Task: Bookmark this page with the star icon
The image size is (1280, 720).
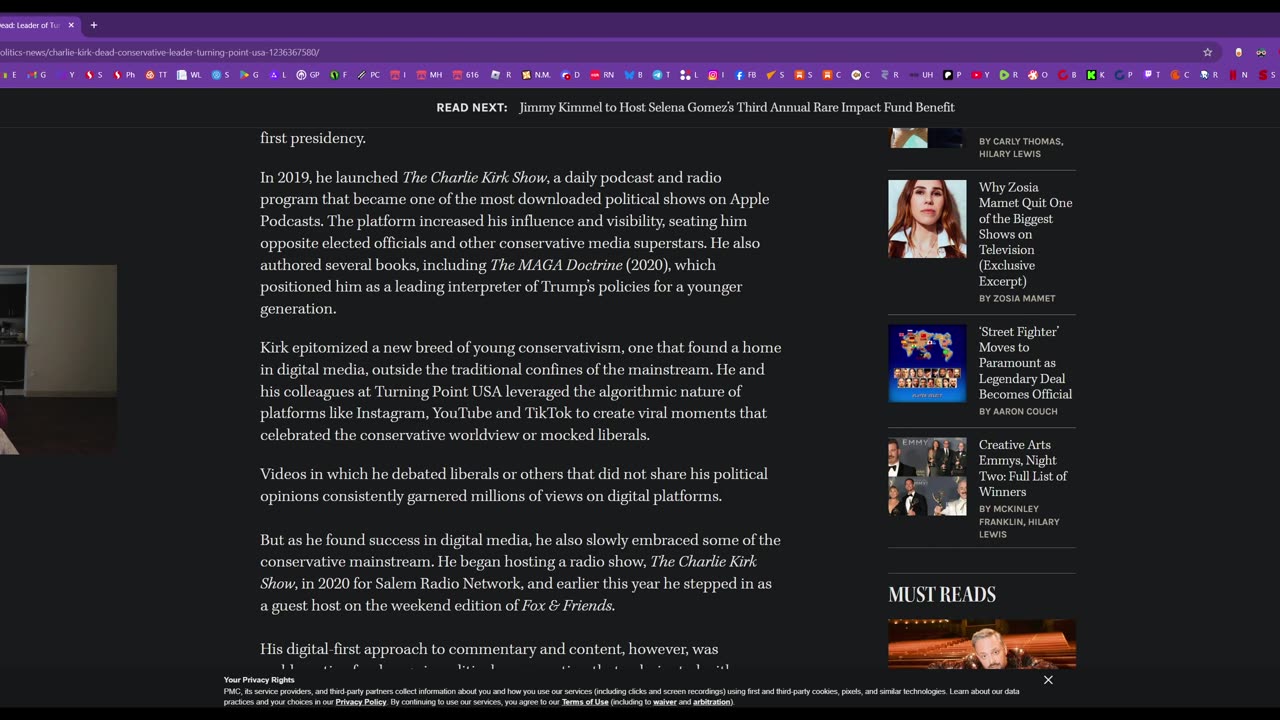Action: point(1207,52)
